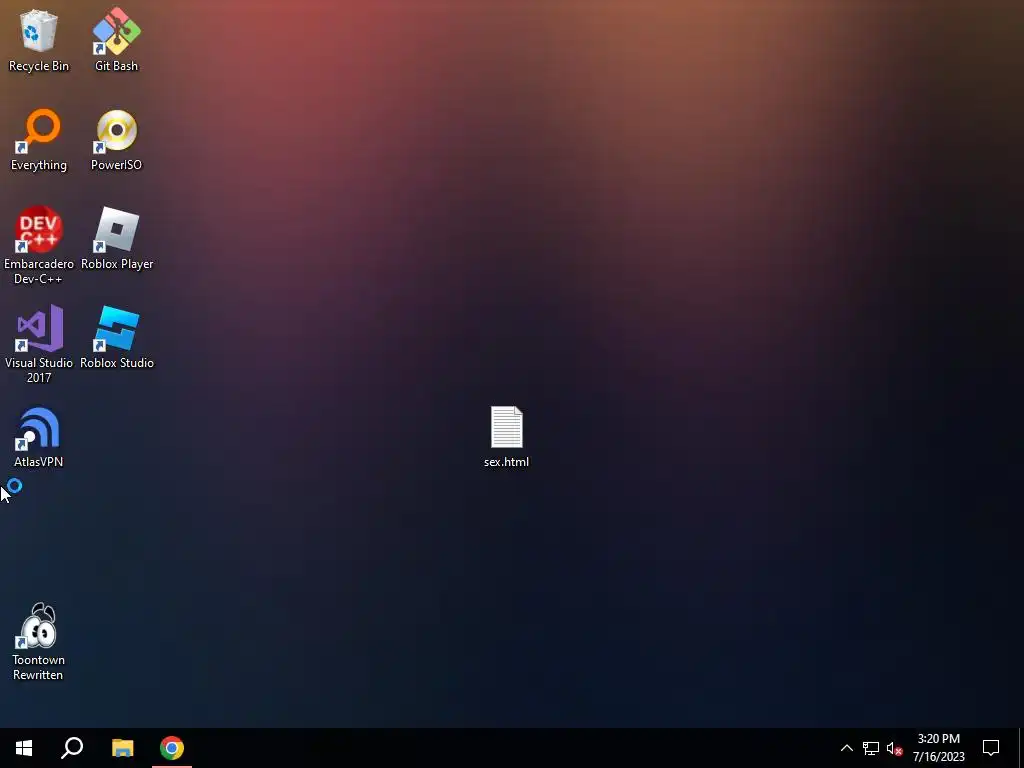The image size is (1024, 768).
Task: Select the Roblox Player shortcut
Action: pos(117,238)
